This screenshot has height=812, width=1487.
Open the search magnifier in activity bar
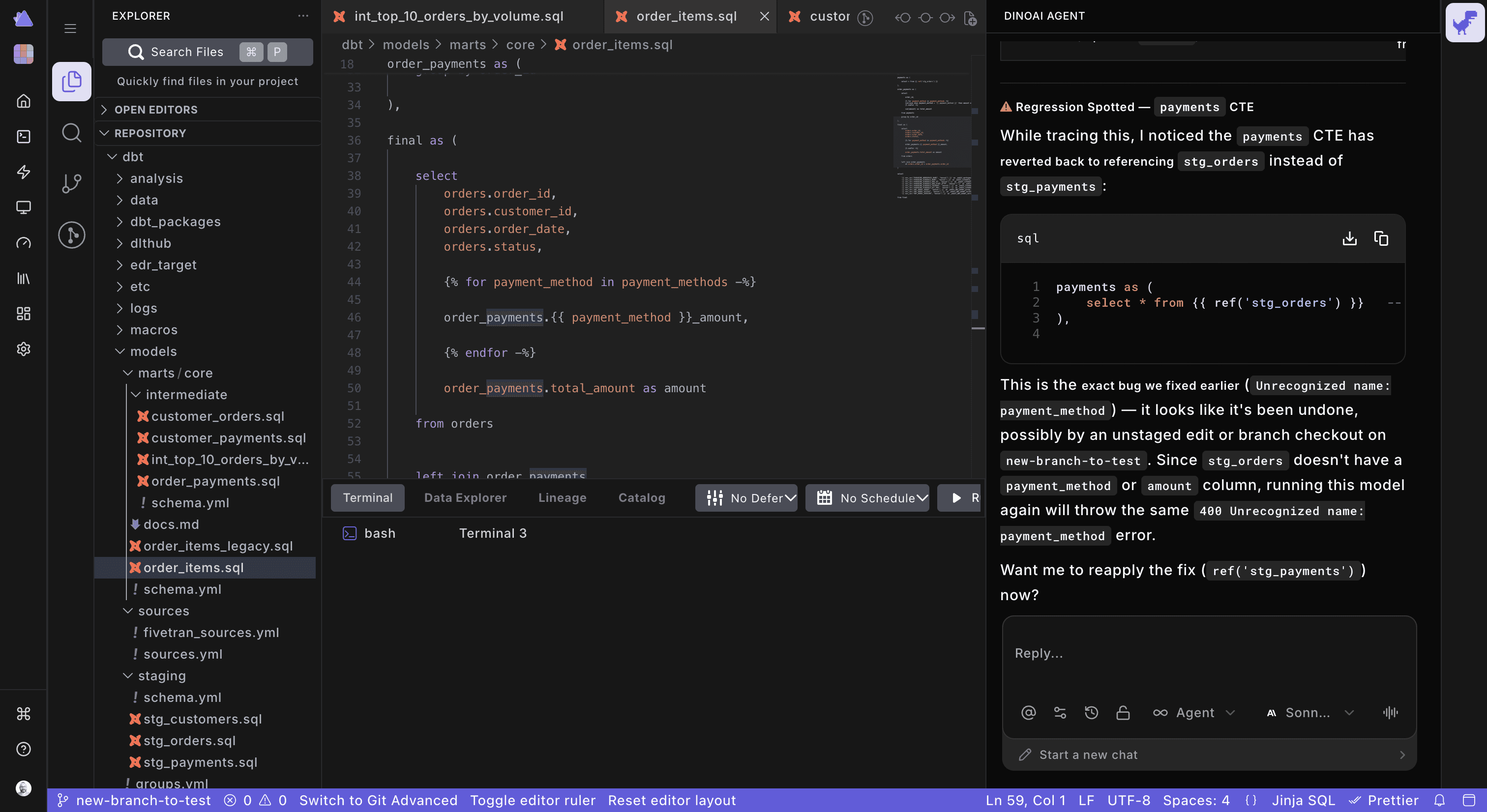coord(72,133)
